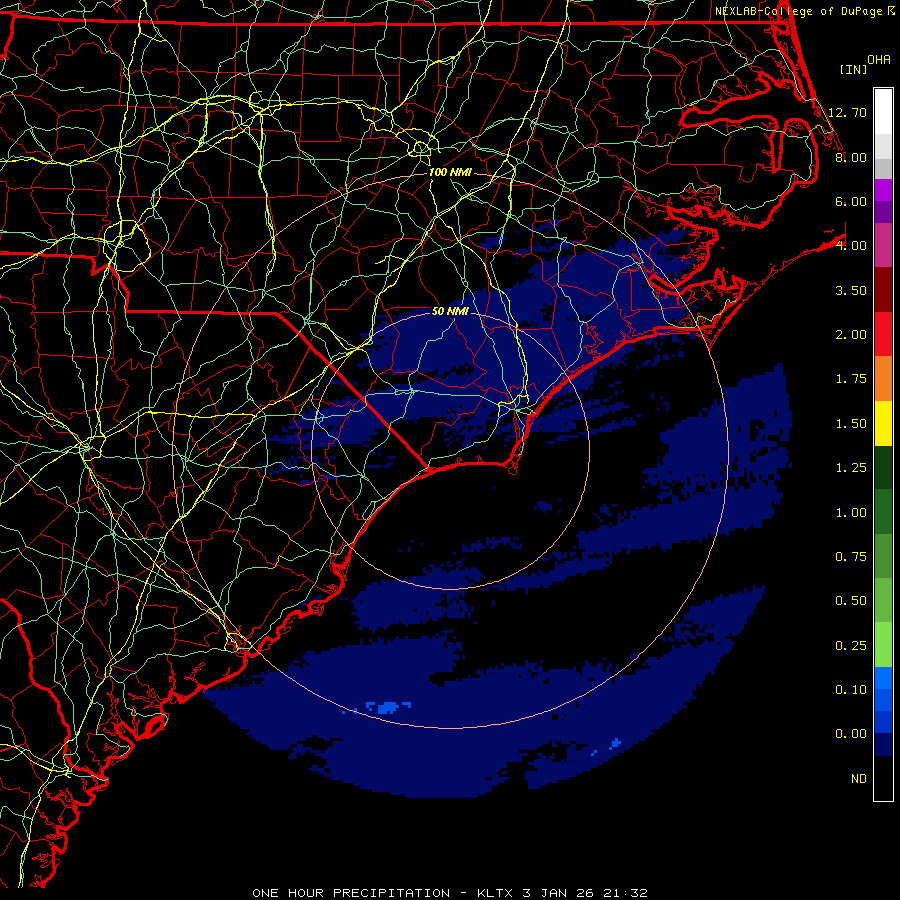Click the 3.50 legend value
Image resolution: width=900 pixels, height=900 pixels.
851,290
